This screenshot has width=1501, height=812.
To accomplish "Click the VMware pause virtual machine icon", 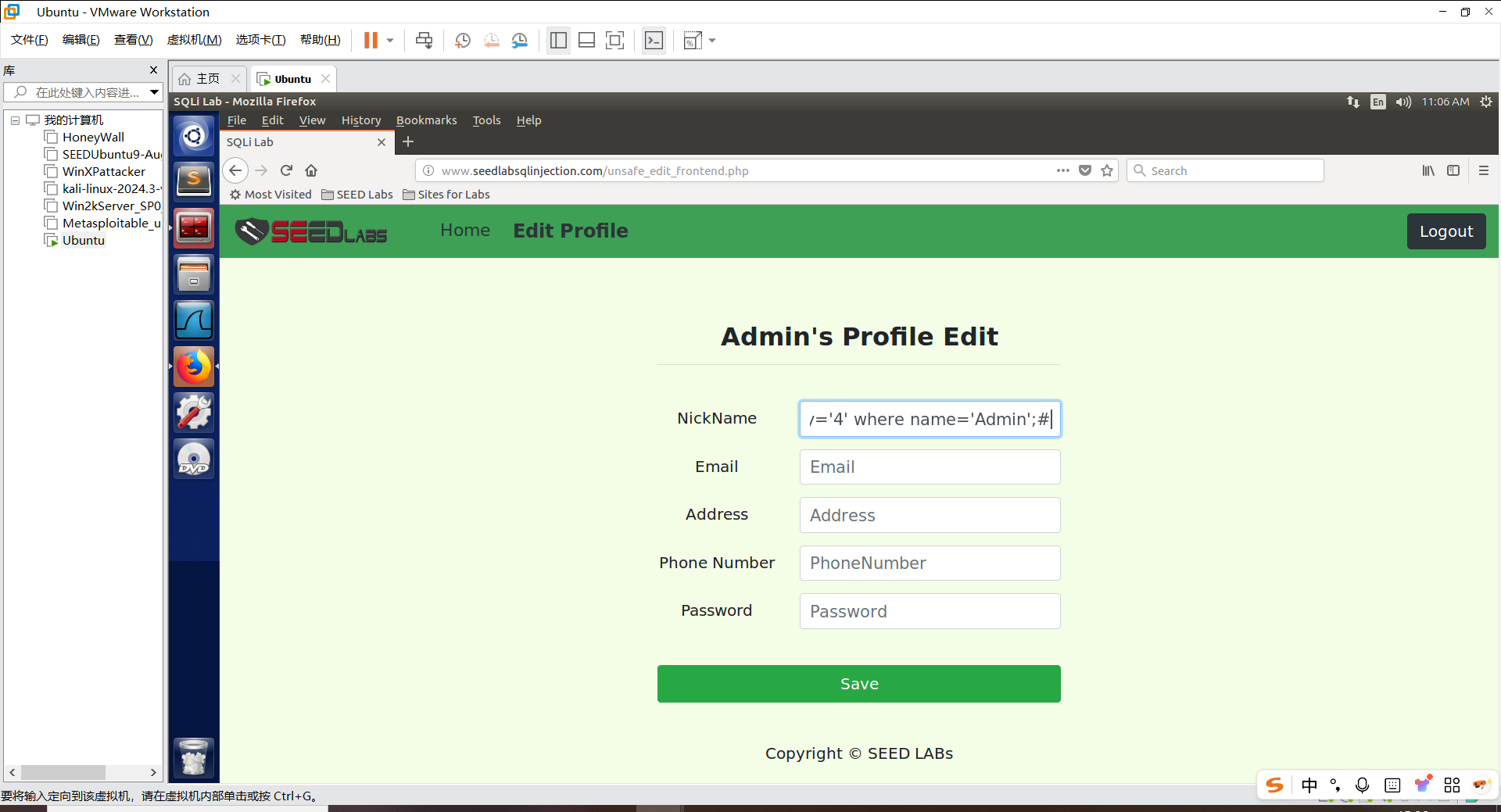I will 371,41.
